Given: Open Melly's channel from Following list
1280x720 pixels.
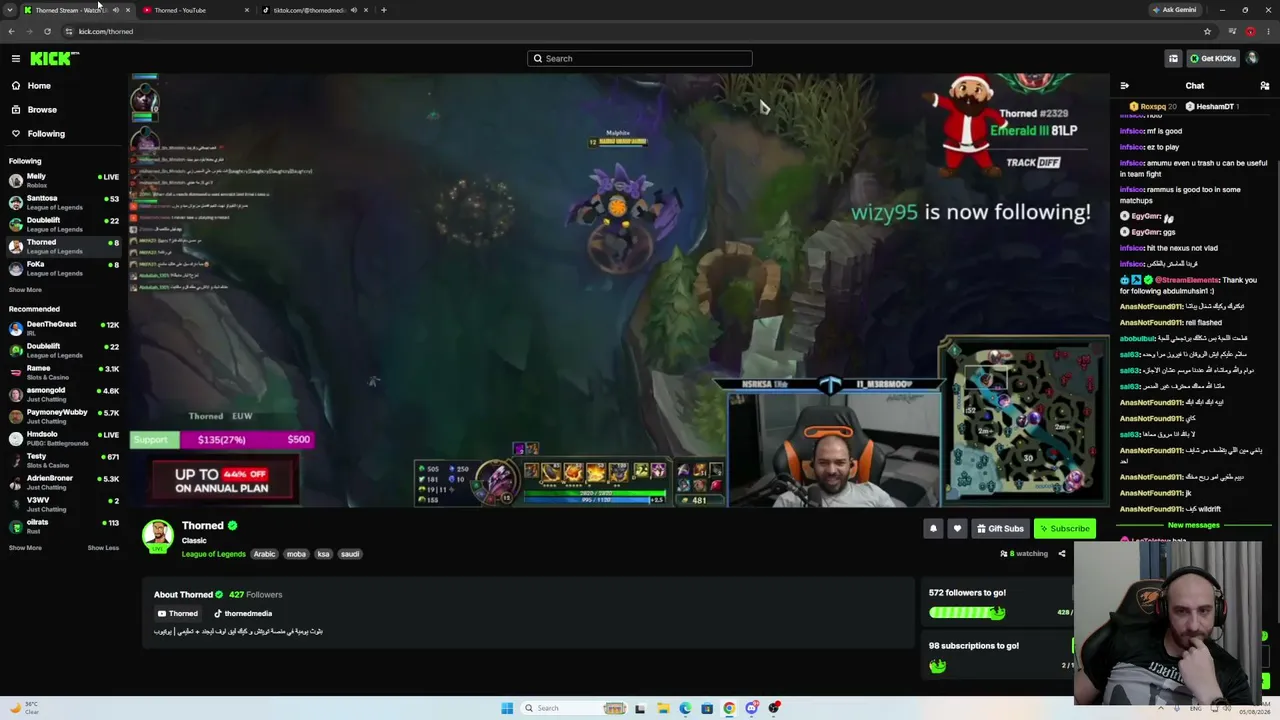Looking at the screenshot, I should [64, 181].
